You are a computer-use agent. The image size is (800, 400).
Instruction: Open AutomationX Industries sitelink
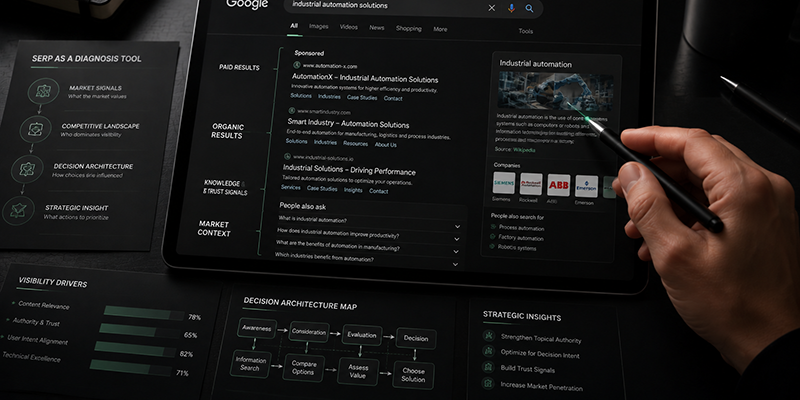[329, 96]
